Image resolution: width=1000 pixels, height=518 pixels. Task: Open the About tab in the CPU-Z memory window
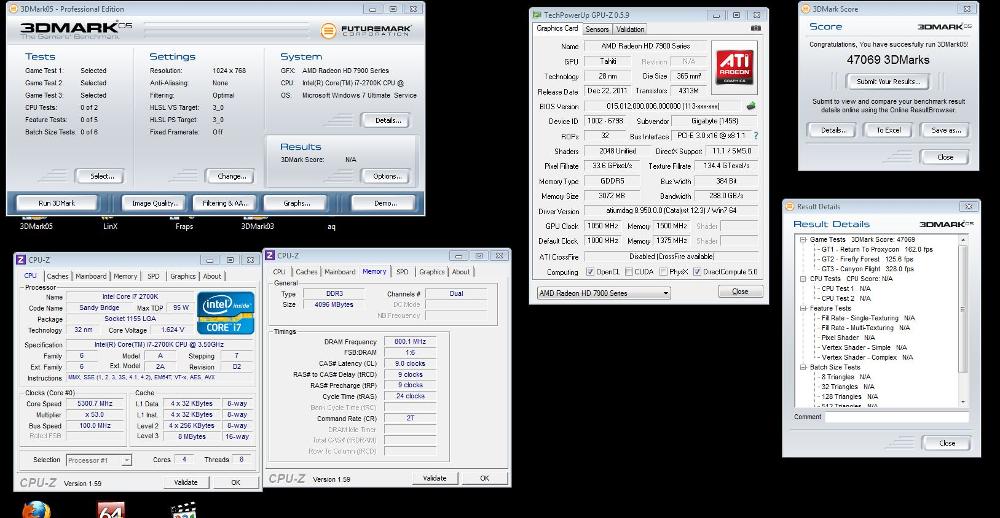[x=460, y=272]
